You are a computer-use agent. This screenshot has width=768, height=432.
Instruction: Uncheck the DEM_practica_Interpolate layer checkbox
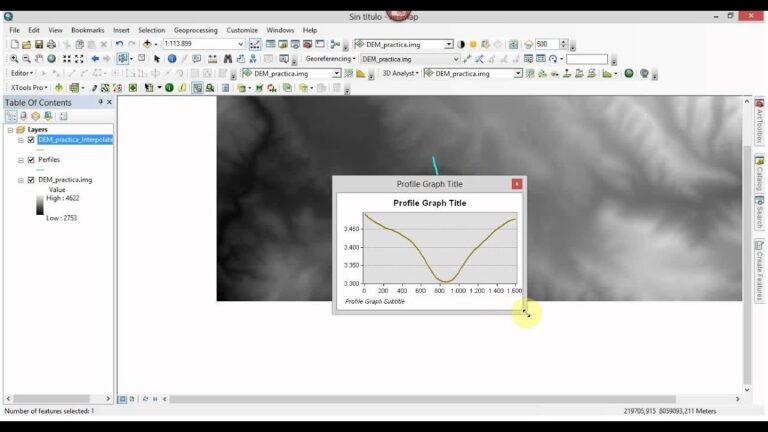click(x=31, y=140)
